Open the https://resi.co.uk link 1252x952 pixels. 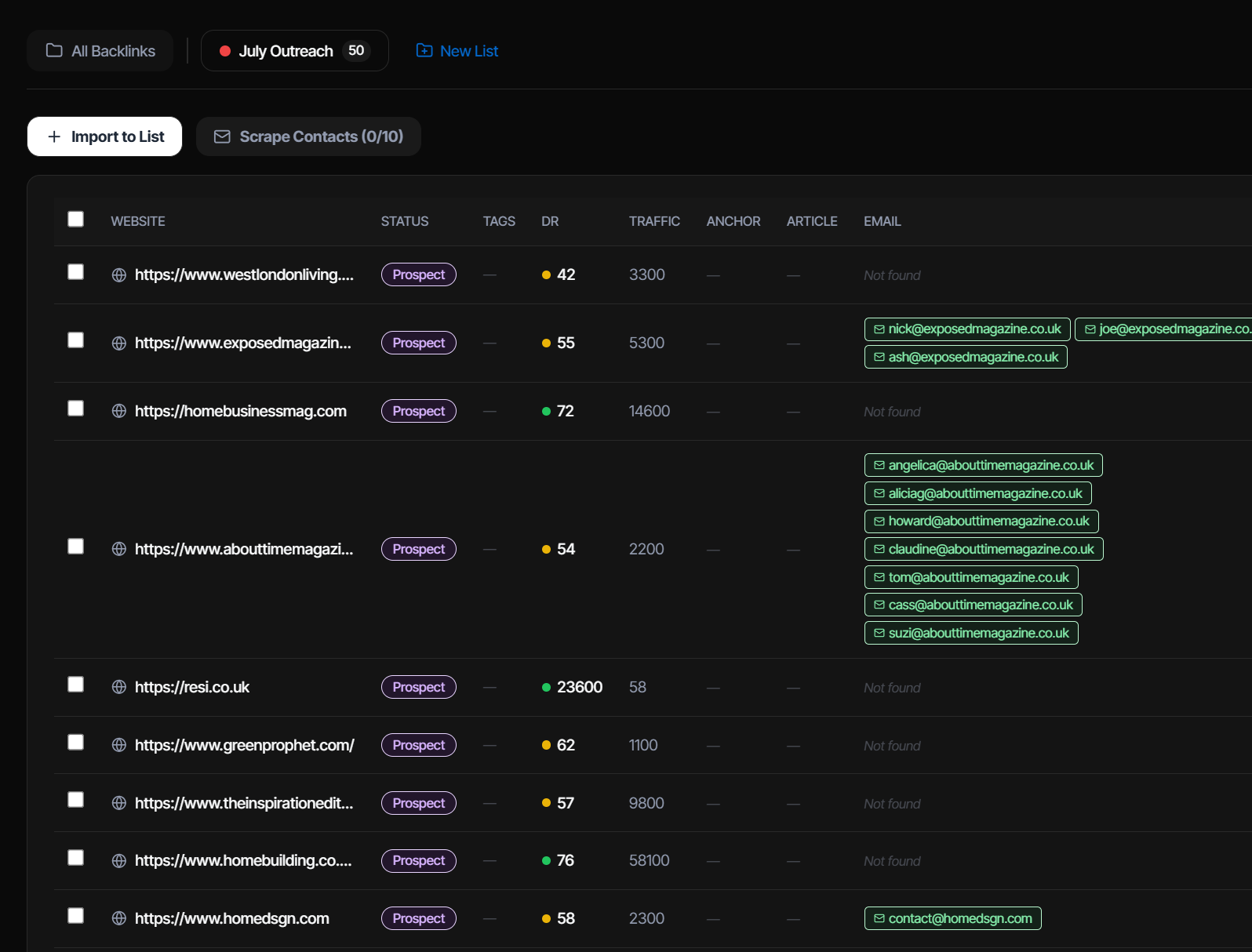click(x=192, y=687)
